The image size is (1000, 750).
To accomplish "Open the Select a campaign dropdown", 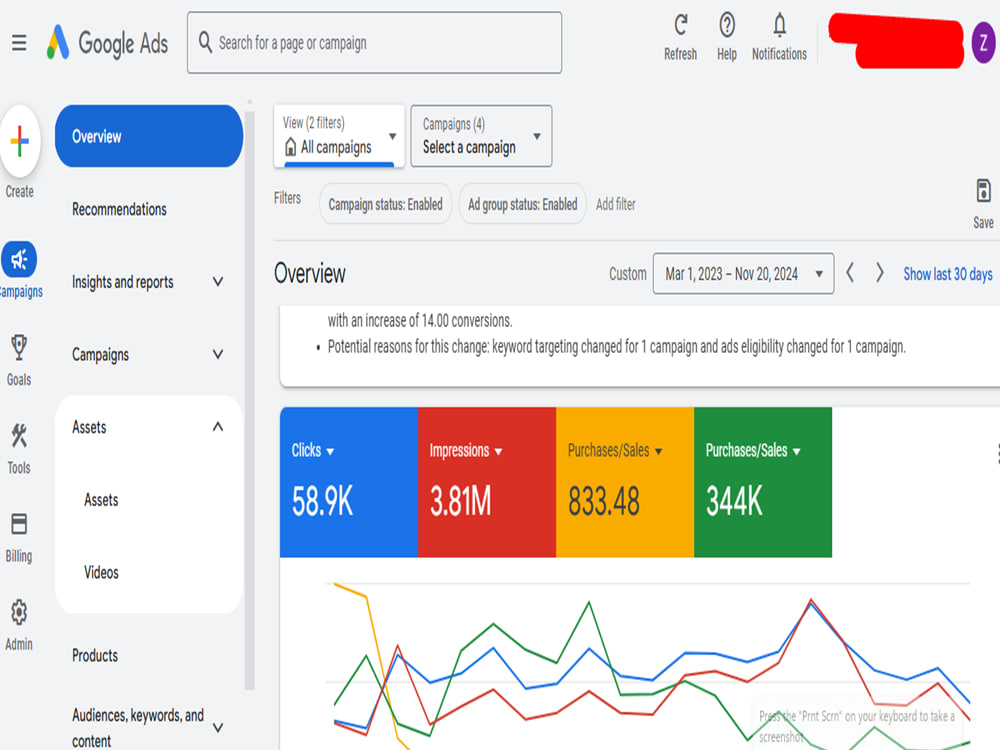I will 482,136.
